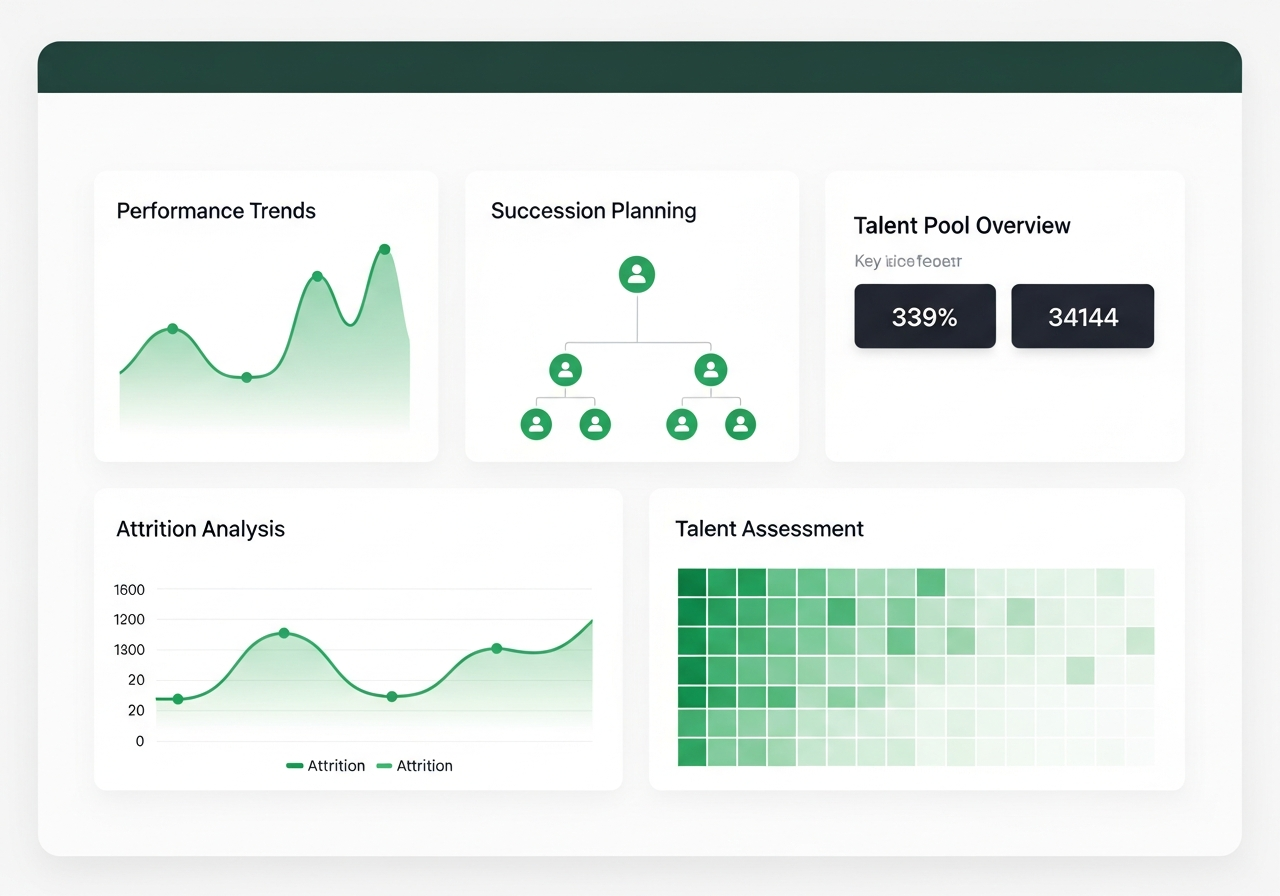Image resolution: width=1280 pixels, height=896 pixels.
Task: Click the third bottom-row person icon from left
Action: pyautogui.click(x=681, y=424)
